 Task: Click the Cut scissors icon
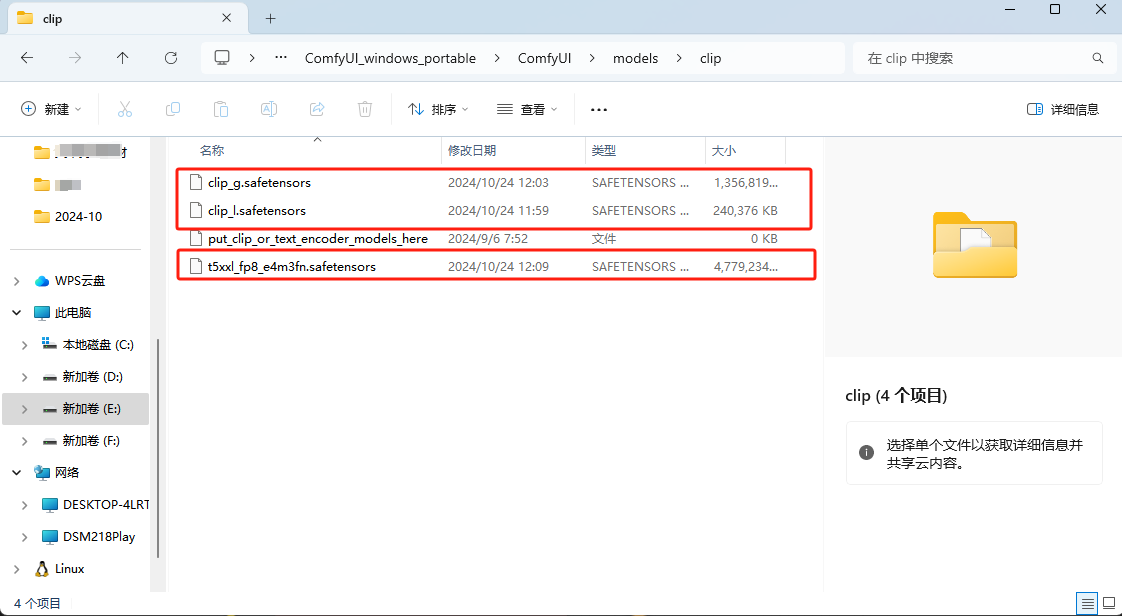point(125,109)
